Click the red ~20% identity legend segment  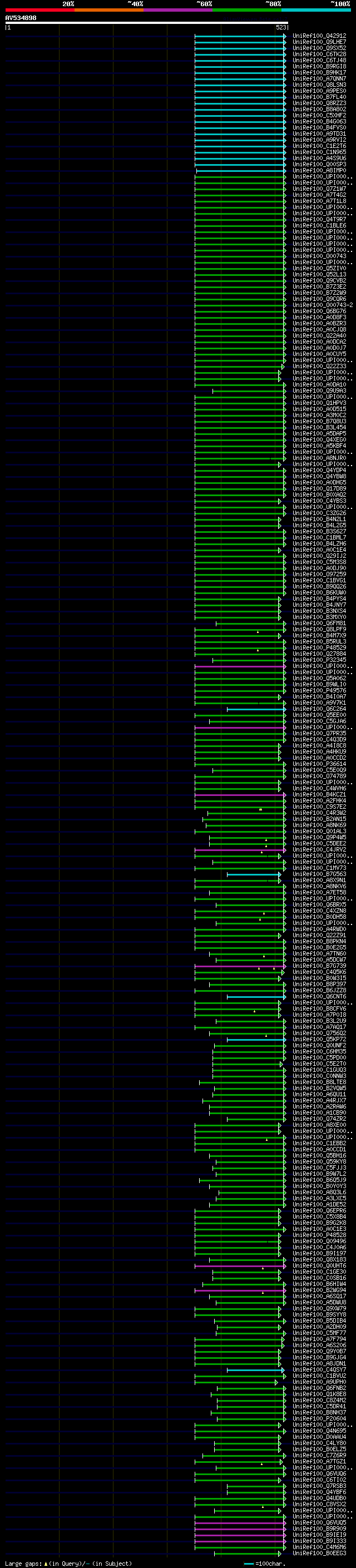coord(39,10)
